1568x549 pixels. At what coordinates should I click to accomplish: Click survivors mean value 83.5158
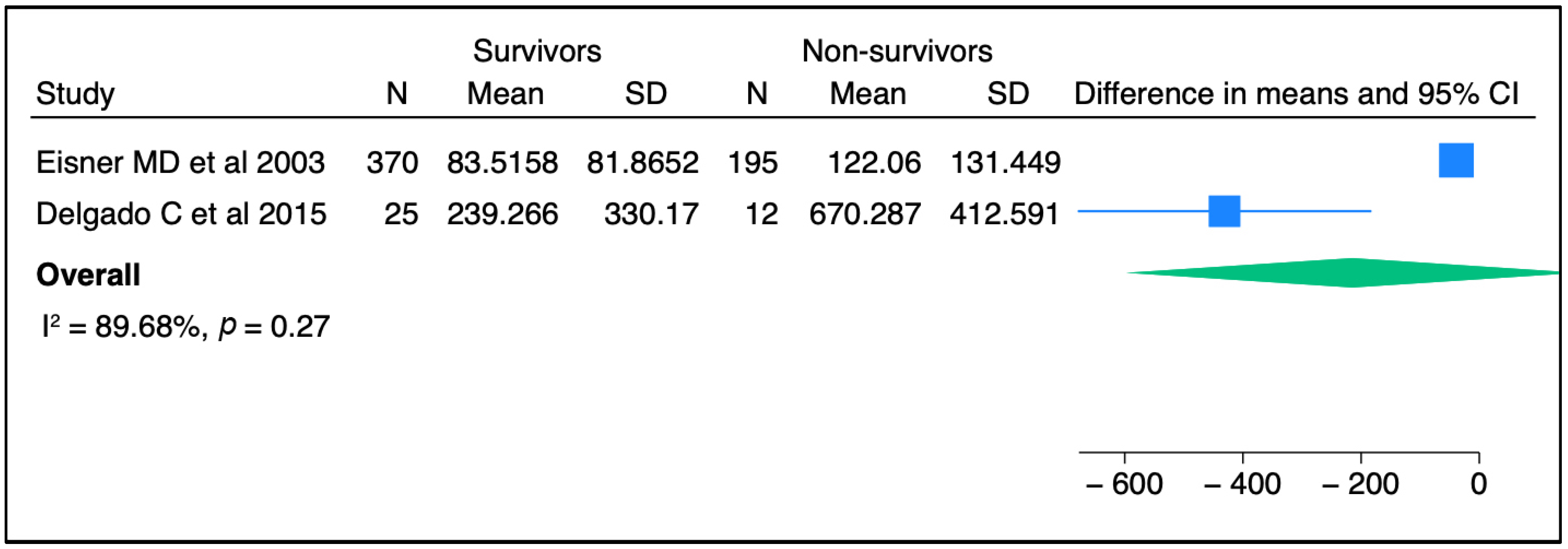tap(502, 162)
